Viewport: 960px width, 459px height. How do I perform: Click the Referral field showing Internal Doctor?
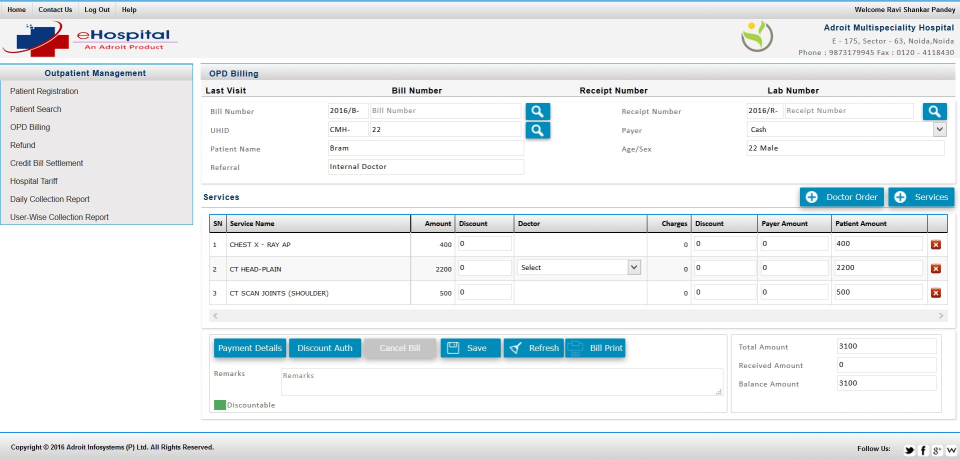pos(426,166)
